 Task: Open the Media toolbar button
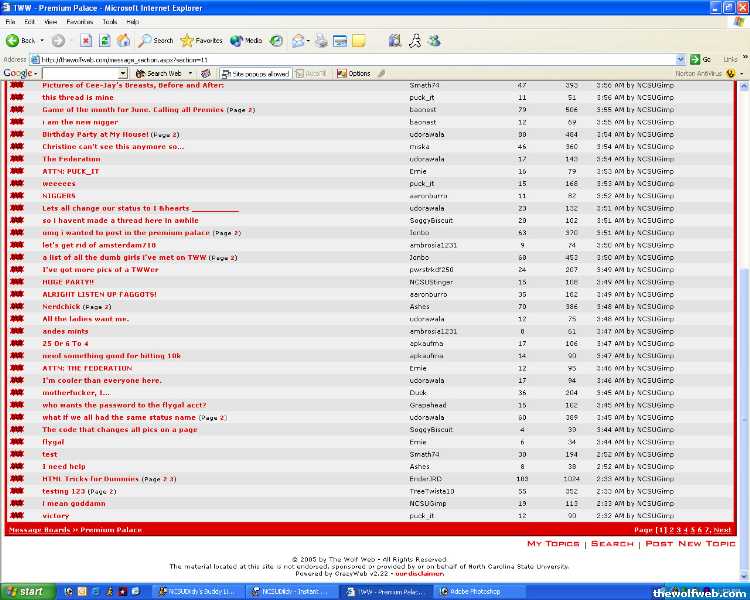pyautogui.click(x=246, y=41)
